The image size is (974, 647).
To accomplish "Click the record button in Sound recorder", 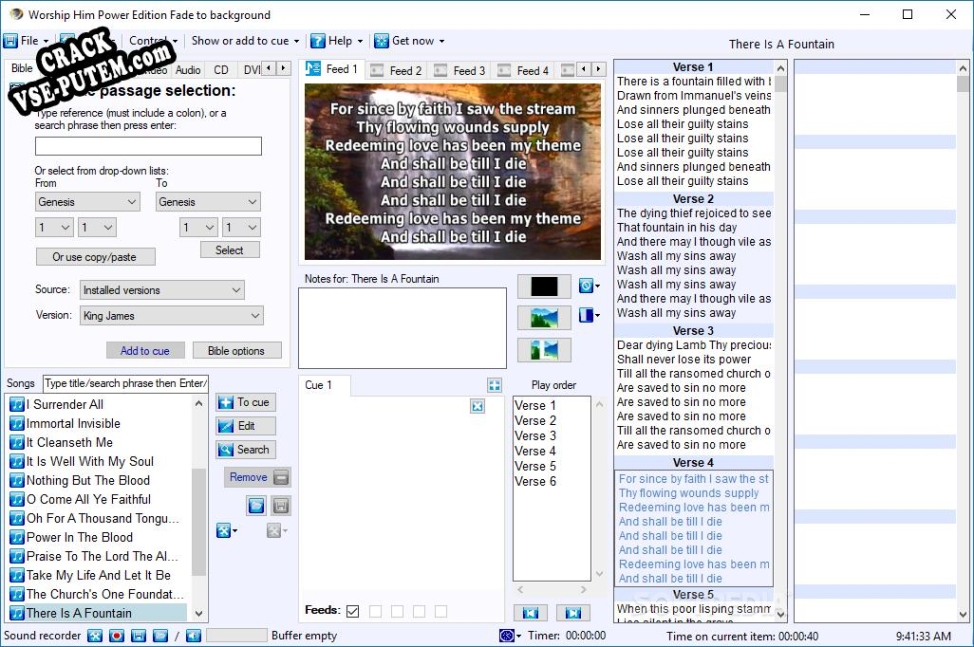I will (x=116, y=635).
